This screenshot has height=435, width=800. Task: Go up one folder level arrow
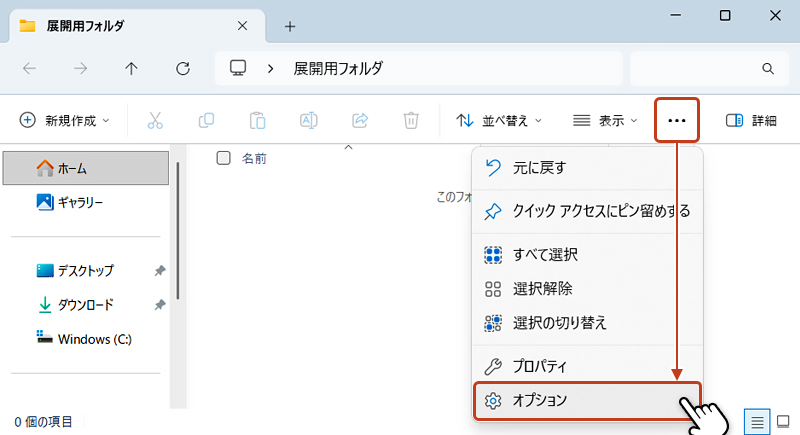[131, 68]
